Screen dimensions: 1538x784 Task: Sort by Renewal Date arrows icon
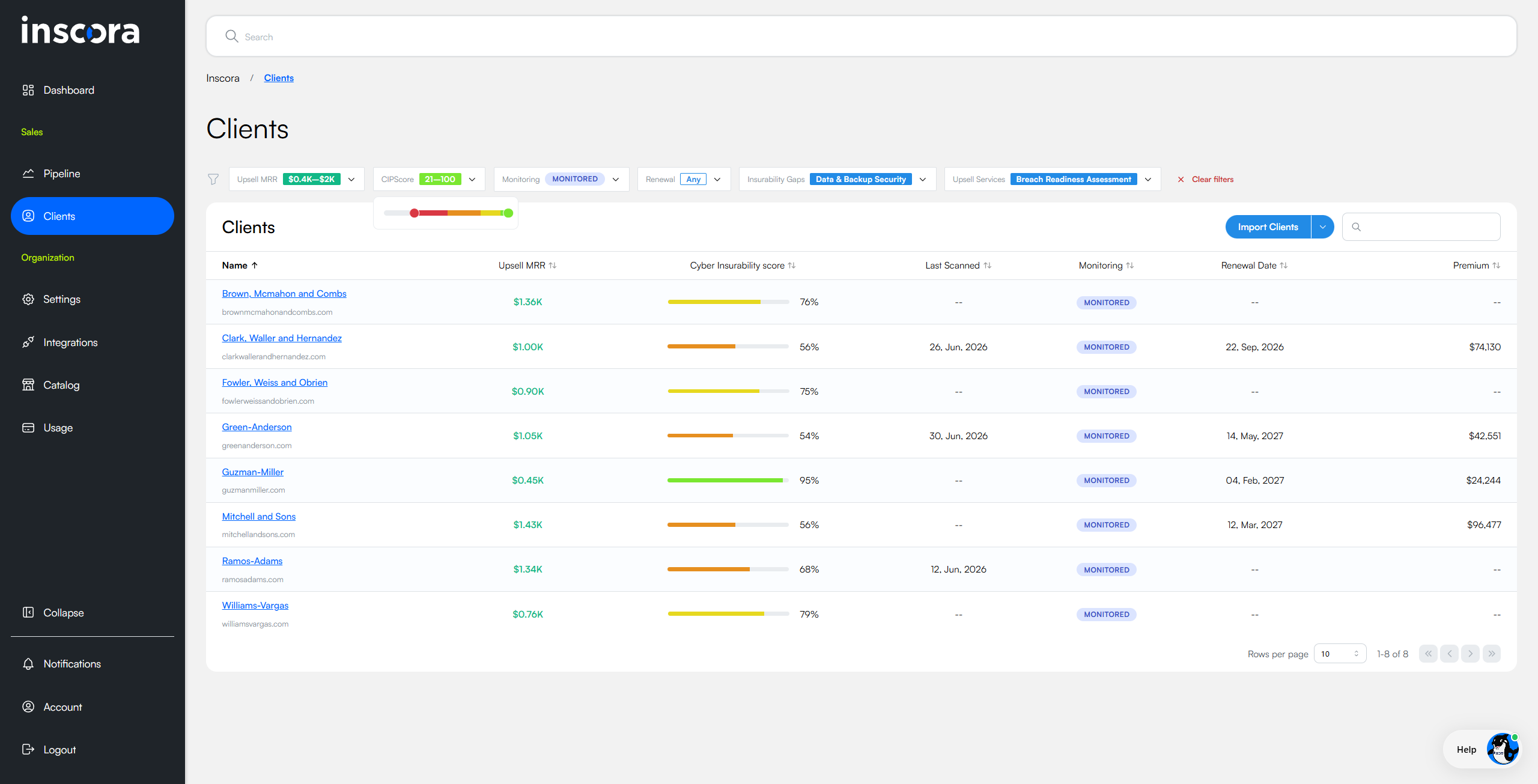(1284, 266)
